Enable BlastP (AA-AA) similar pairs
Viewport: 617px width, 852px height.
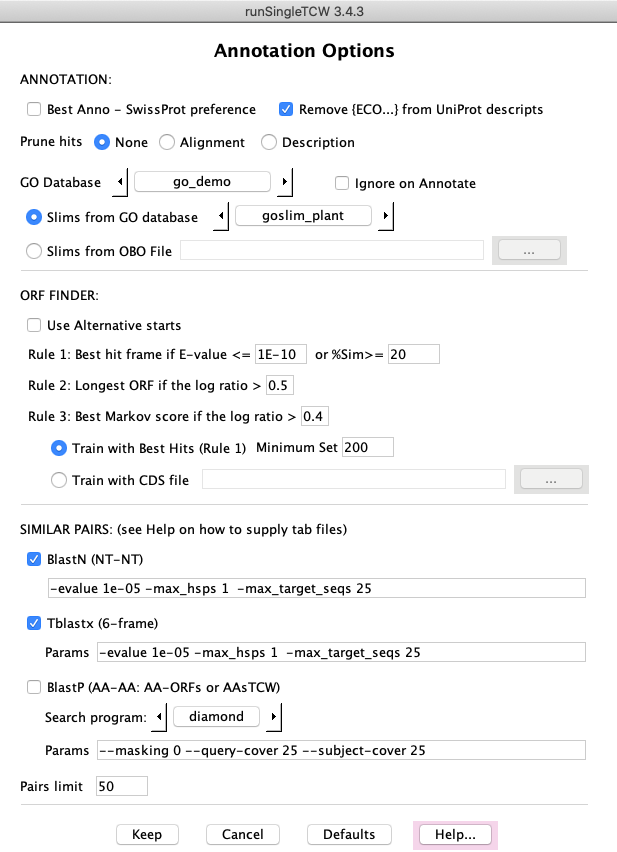coord(34,689)
